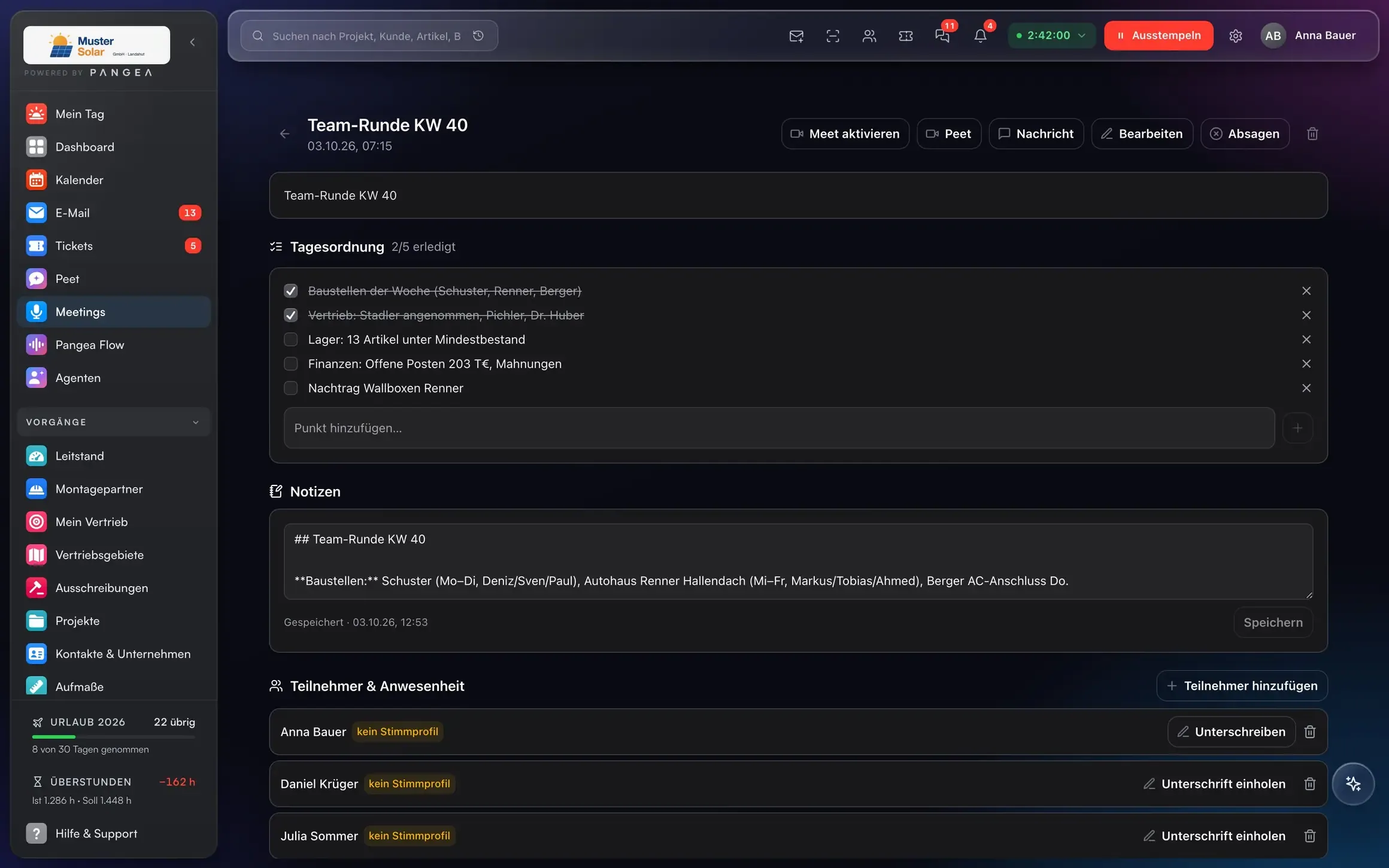Click the compose mail icon in top bar
The image size is (1389, 868).
796,36
